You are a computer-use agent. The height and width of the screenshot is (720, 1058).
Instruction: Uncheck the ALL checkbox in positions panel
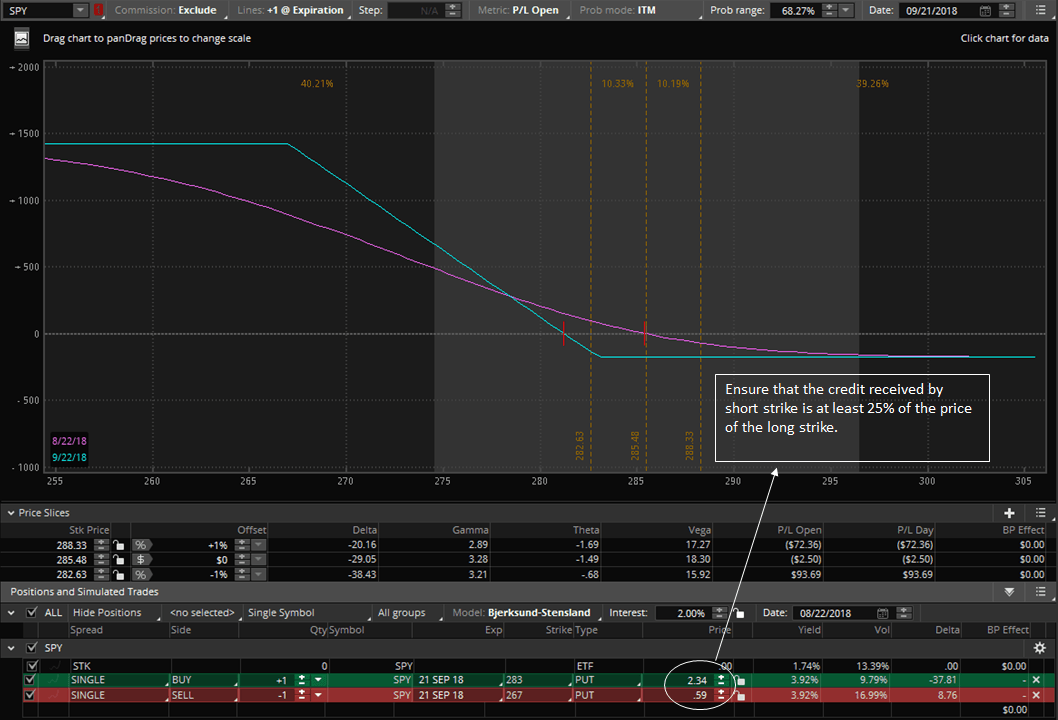[x=33, y=612]
